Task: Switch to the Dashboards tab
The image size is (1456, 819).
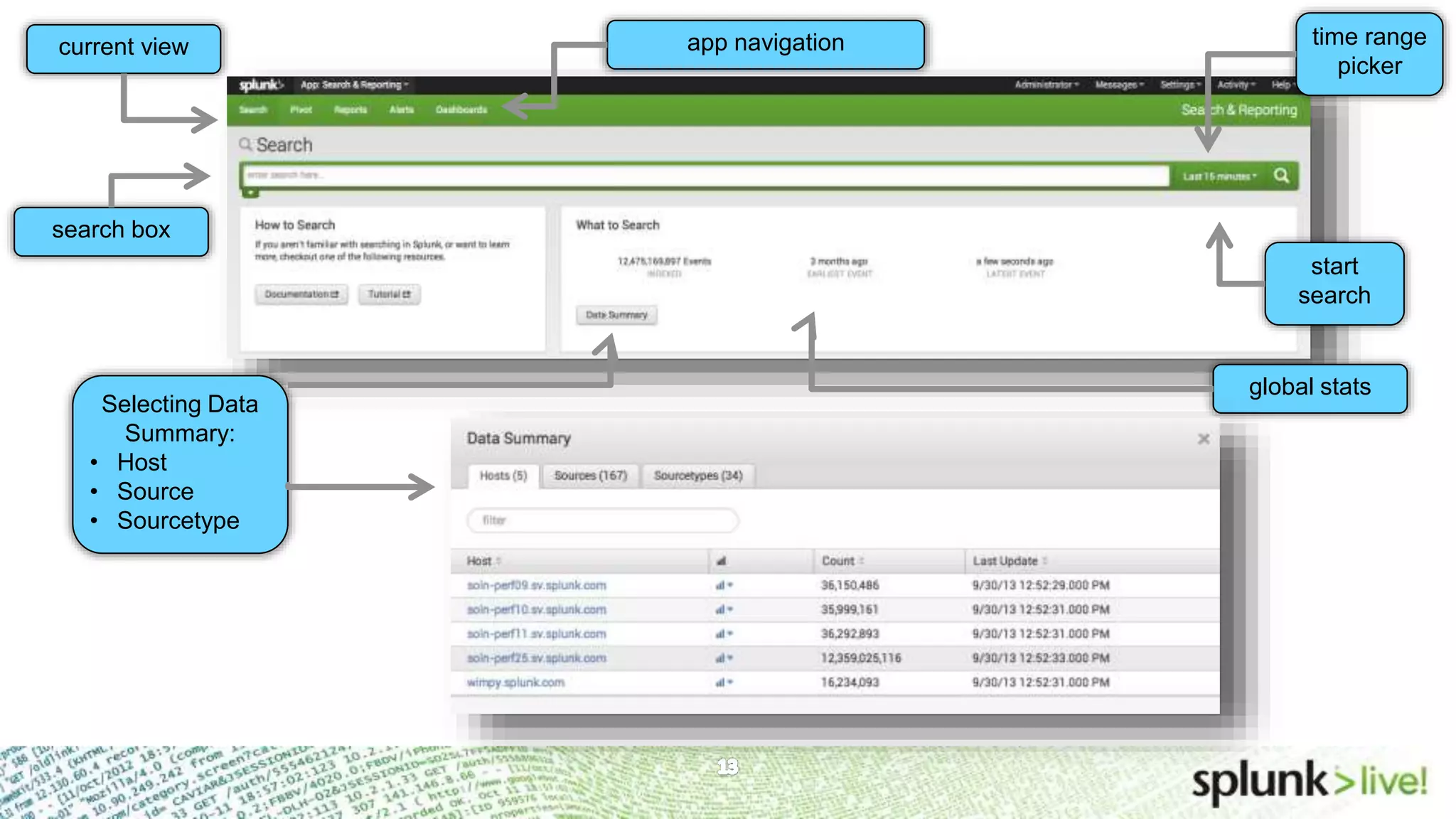Action: pos(461,109)
